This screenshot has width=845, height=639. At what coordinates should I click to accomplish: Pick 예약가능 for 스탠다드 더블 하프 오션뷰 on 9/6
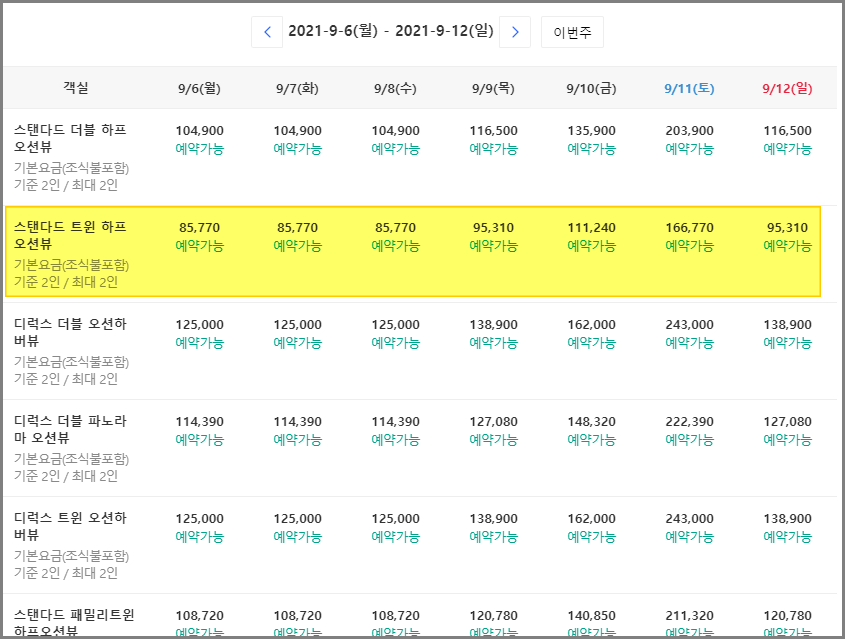point(199,149)
